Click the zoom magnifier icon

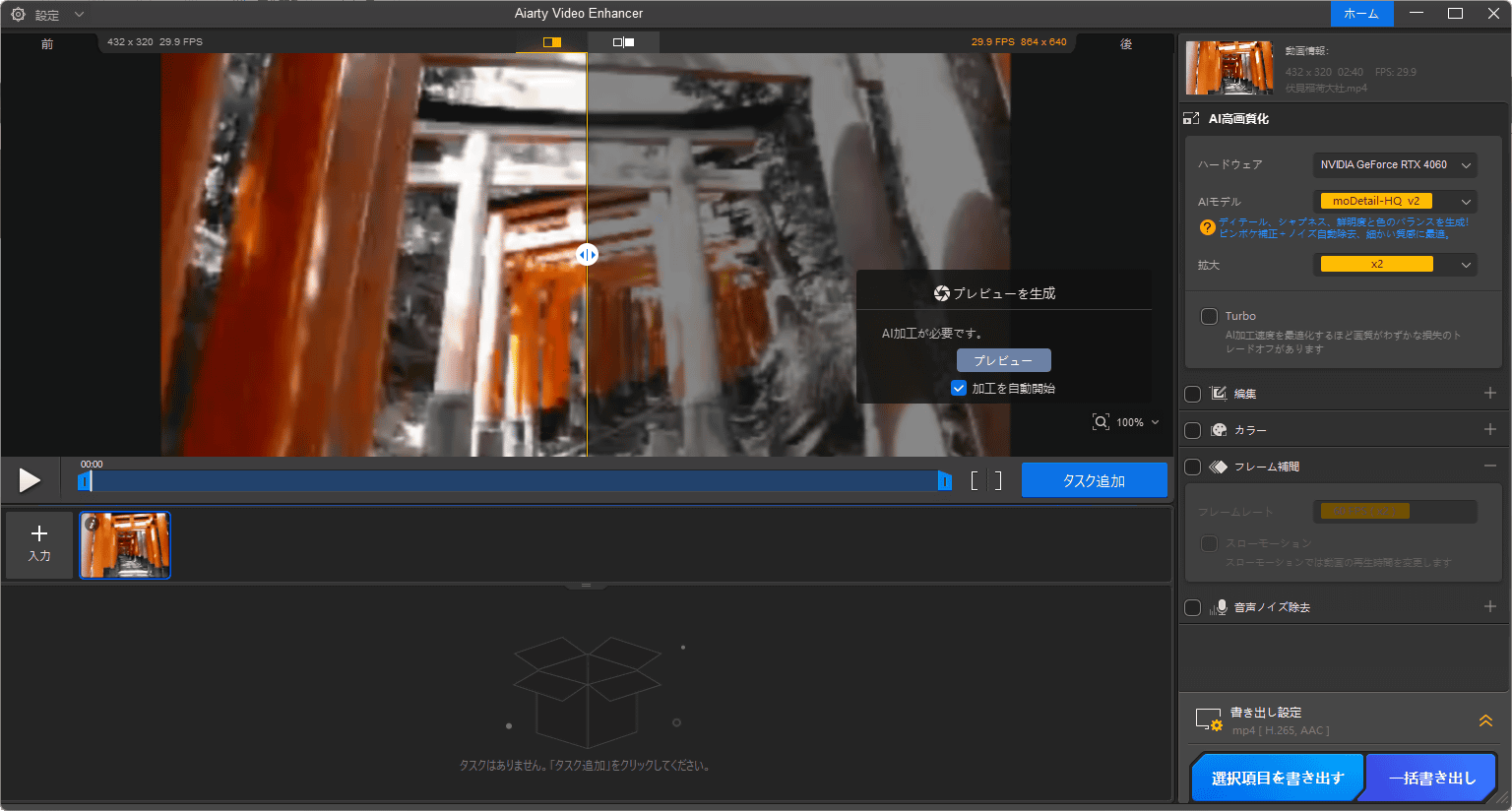pyautogui.click(x=1101, y=422)
